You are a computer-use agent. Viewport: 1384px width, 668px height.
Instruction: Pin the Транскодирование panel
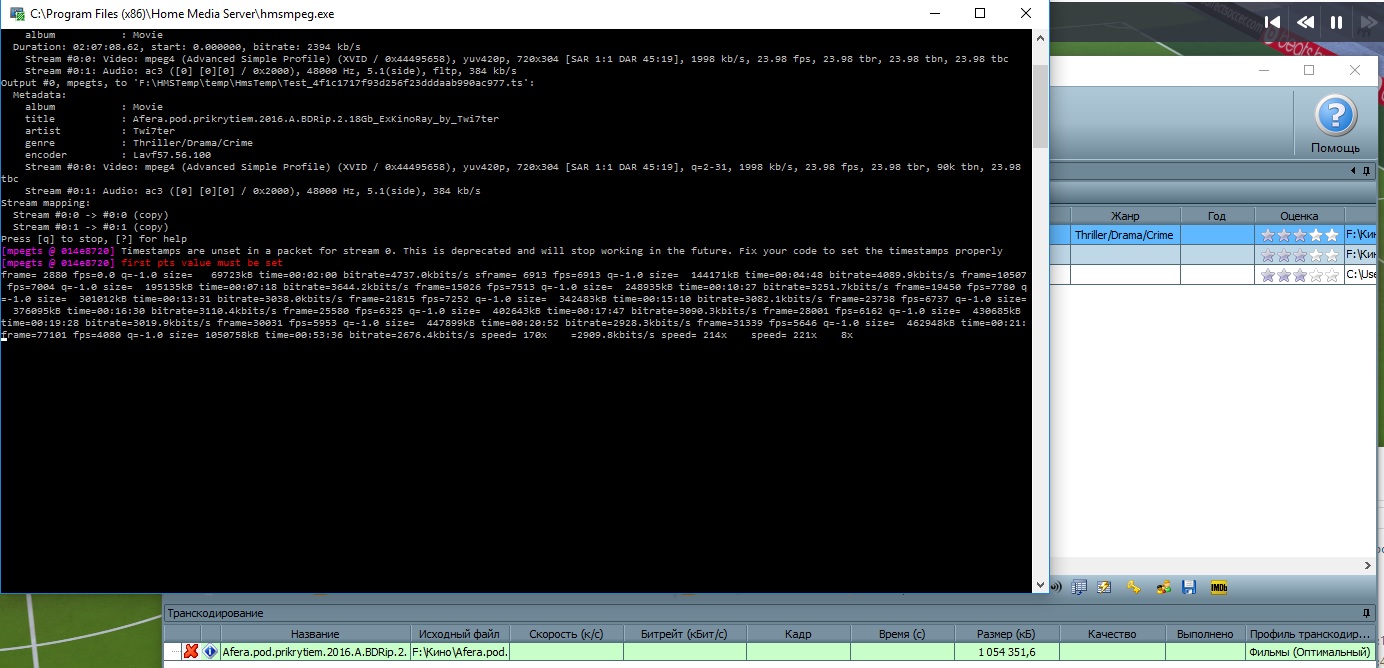(x=1367, y=613)
